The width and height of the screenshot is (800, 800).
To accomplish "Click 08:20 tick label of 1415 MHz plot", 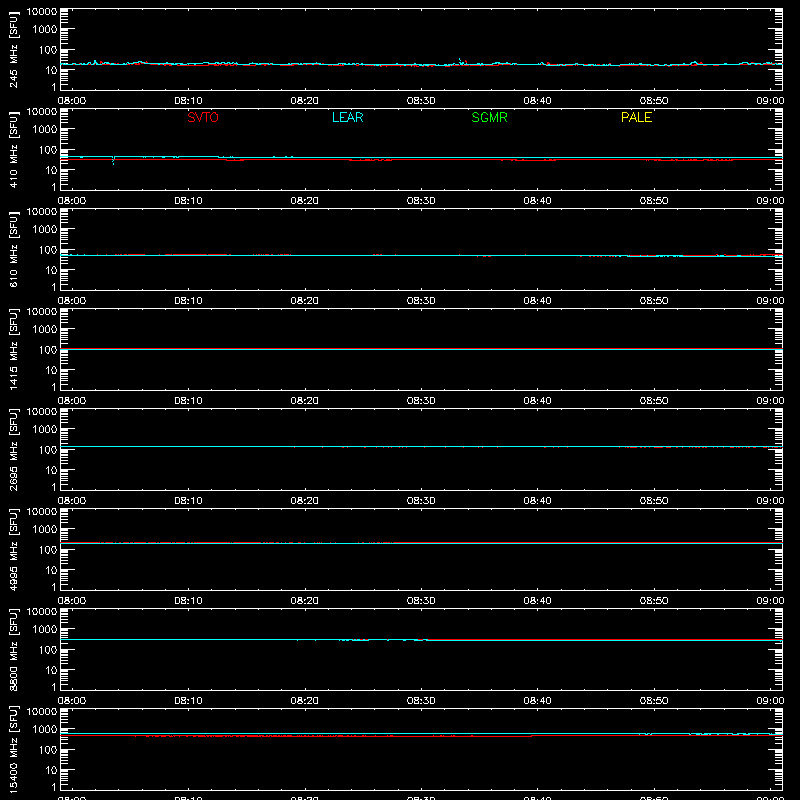I will 305,401.
